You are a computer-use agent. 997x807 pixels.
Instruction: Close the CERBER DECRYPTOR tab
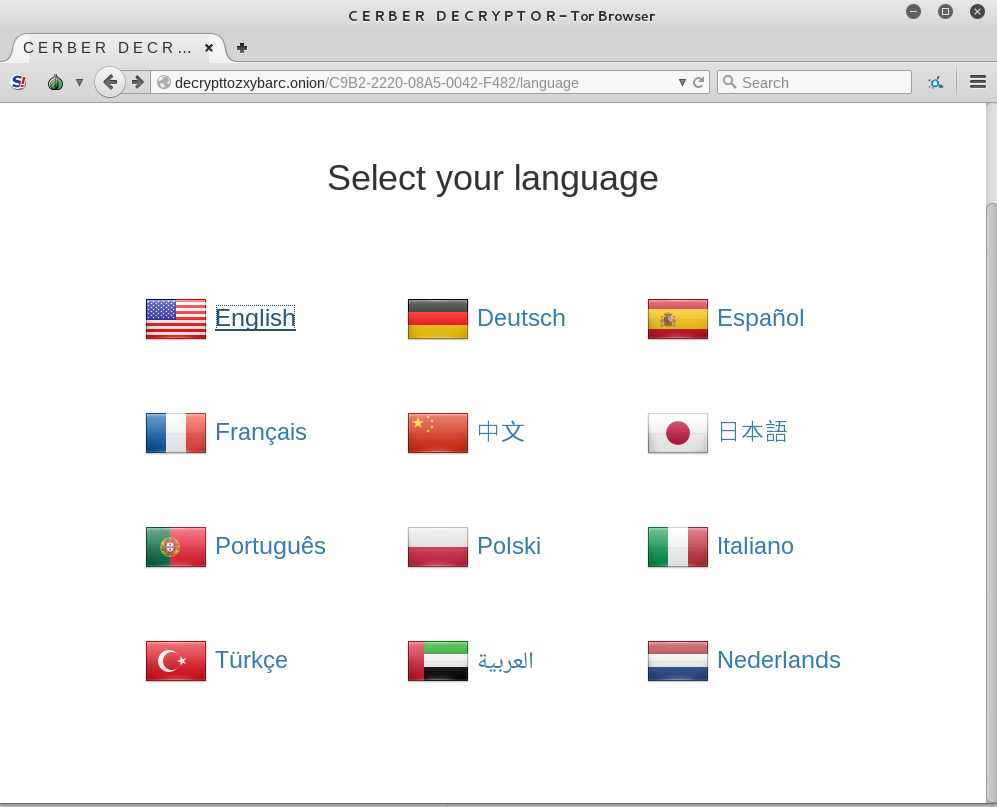(209, 47)
